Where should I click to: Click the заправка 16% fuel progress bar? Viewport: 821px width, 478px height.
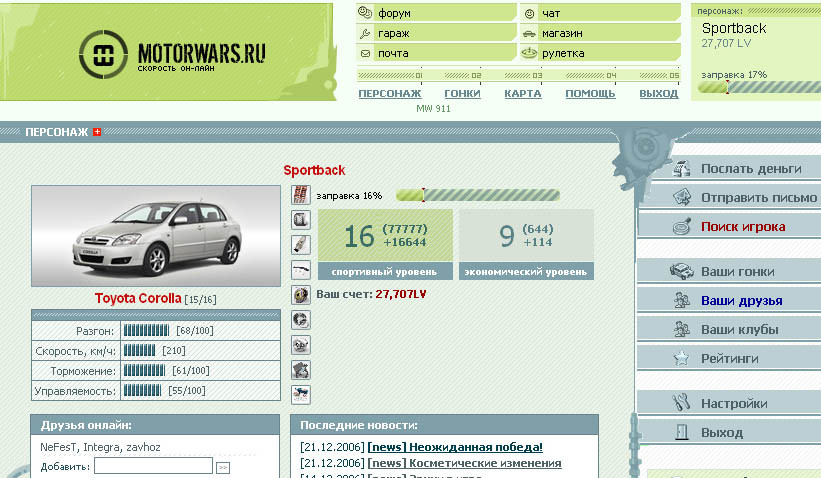(x=478, y=195)
